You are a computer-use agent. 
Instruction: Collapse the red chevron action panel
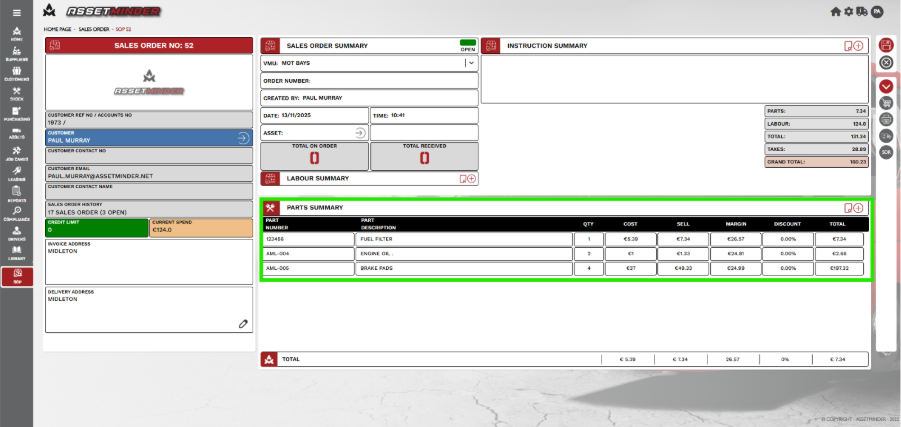[x=886, y=87]
